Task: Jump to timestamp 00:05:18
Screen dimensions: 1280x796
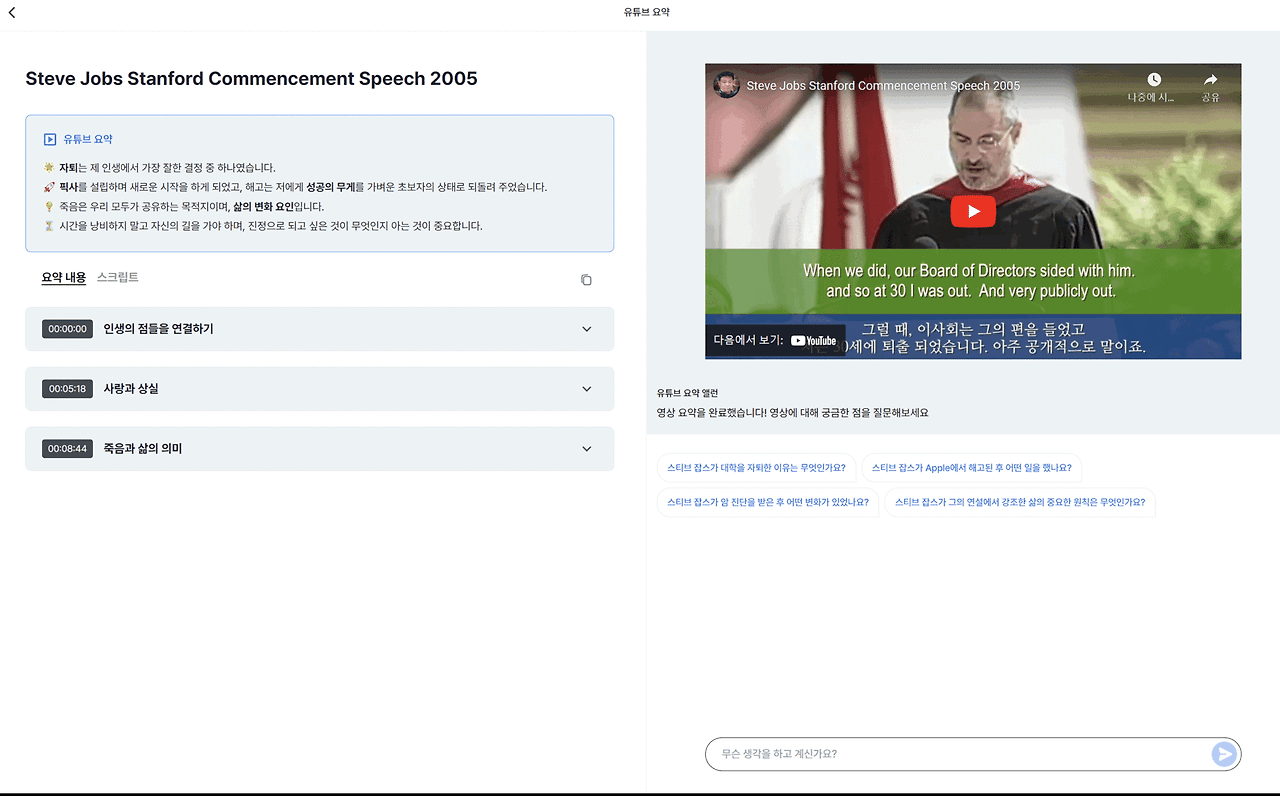Action: click(67, 389)
